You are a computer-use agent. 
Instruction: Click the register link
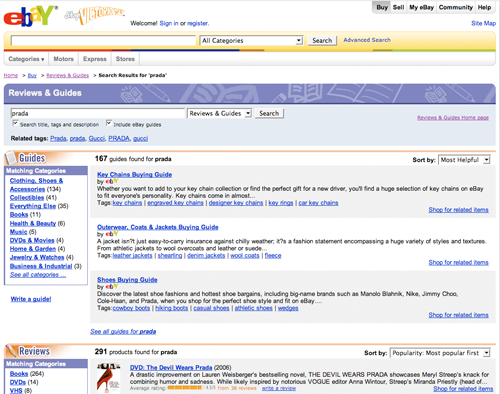click(x=198, y=23)
